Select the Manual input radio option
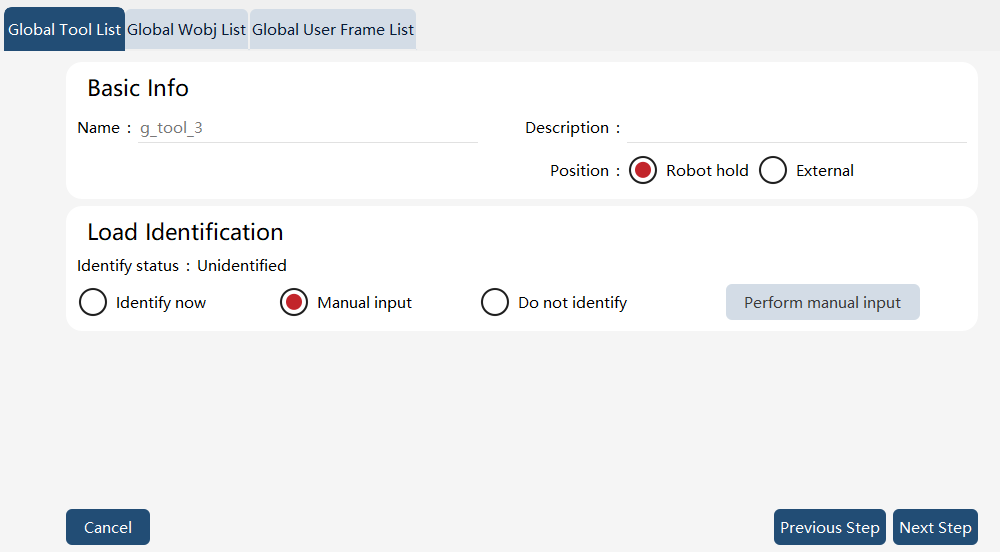Viewport: 1000px width, 552px height. pyautogui.click(x=294, y=302)
